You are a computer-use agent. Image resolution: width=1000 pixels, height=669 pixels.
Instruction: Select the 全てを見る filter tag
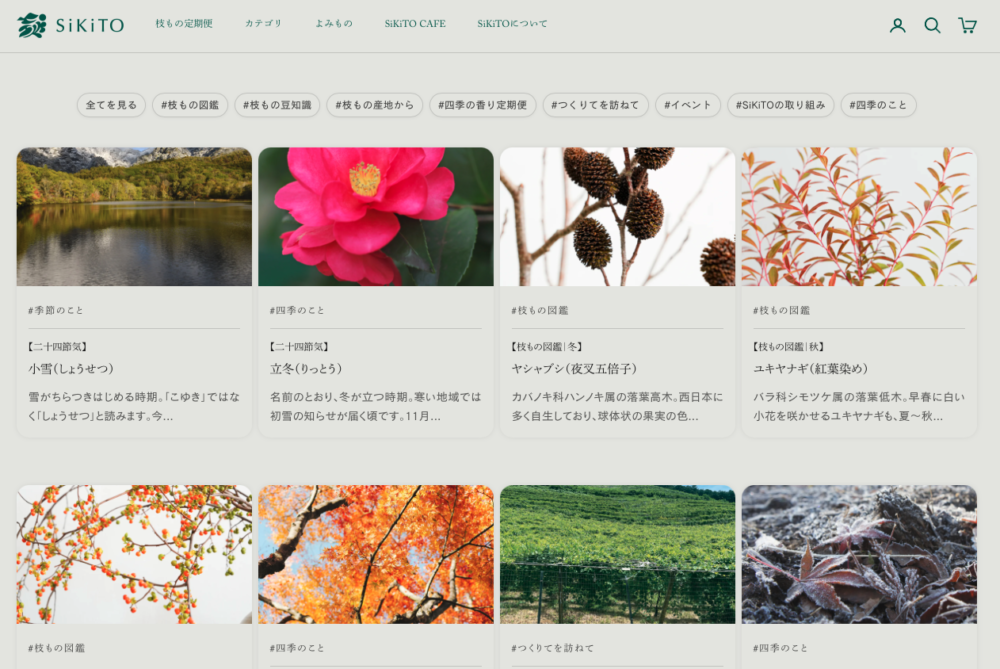(111, 105)
